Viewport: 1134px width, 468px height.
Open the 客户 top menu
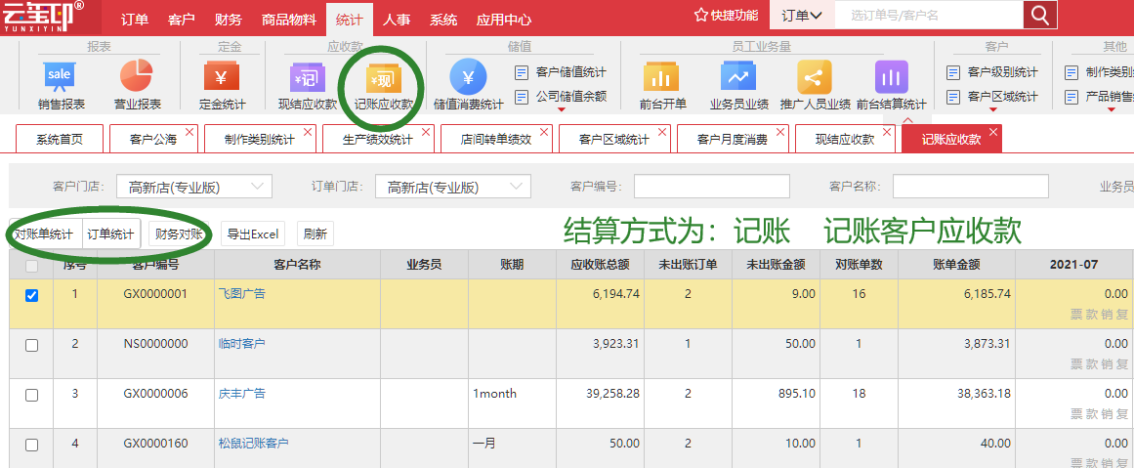coord(181,20)
